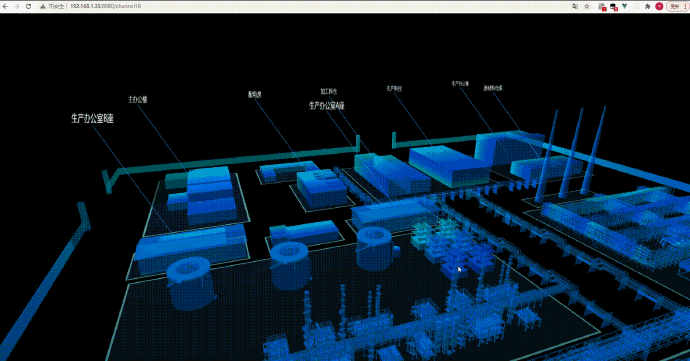The image size is (690, 361).
Task: Open the not-secure warning triangle in address bar
Action: tap(43, 7)
